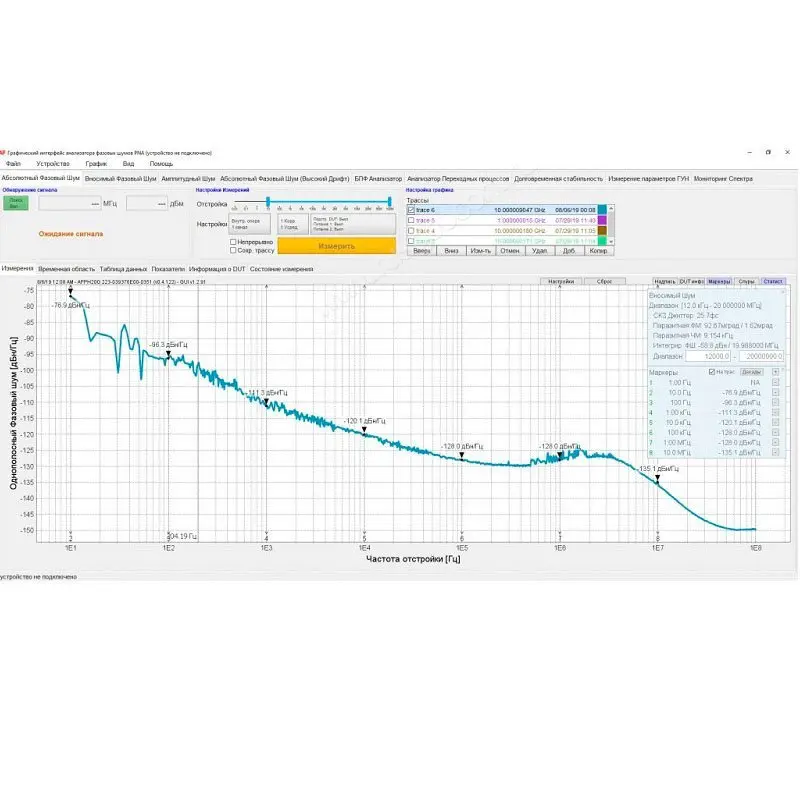Switch to the Амплитудный Шум tab
Image resolution: width=800 pixels, height=800 pixels.
click(x=188, y=178)
